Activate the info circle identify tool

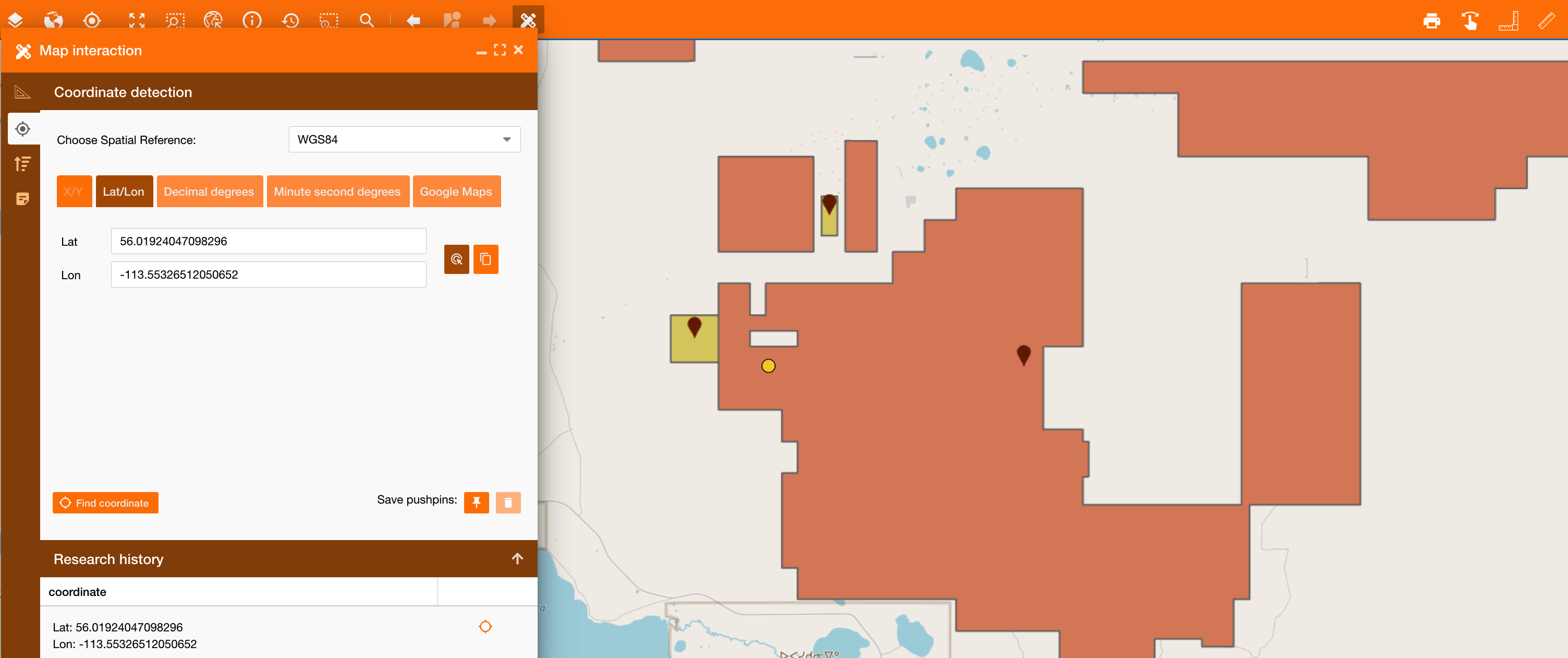pos(252,20)
